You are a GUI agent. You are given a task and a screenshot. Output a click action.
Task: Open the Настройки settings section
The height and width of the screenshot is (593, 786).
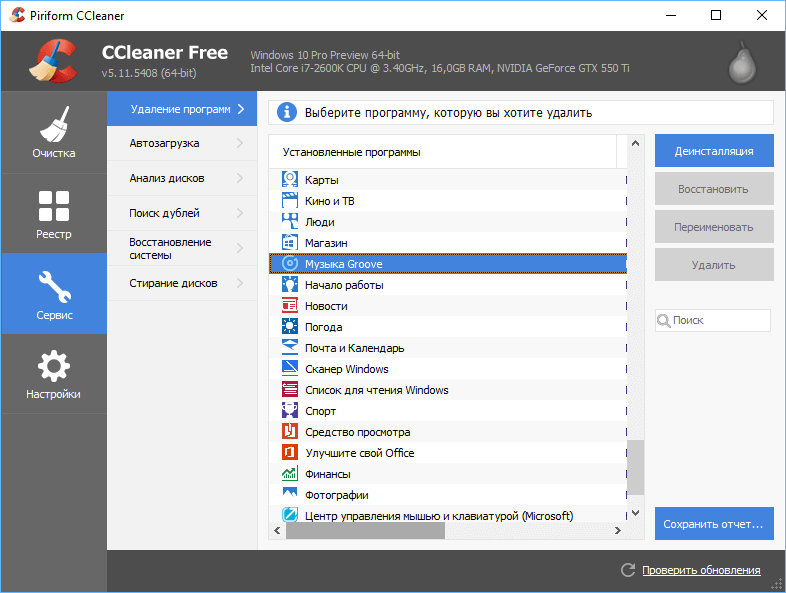[54, 374]
